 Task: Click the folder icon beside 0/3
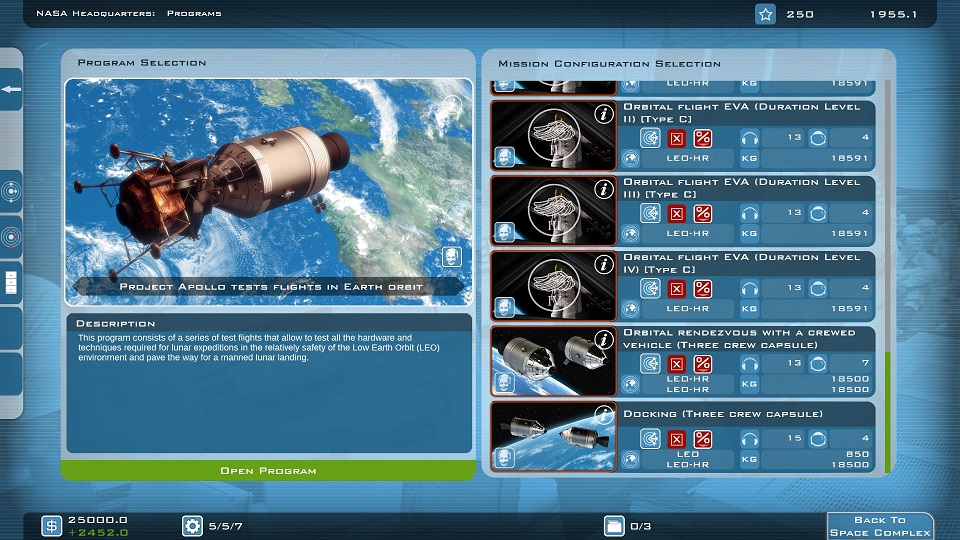[613, 525]
